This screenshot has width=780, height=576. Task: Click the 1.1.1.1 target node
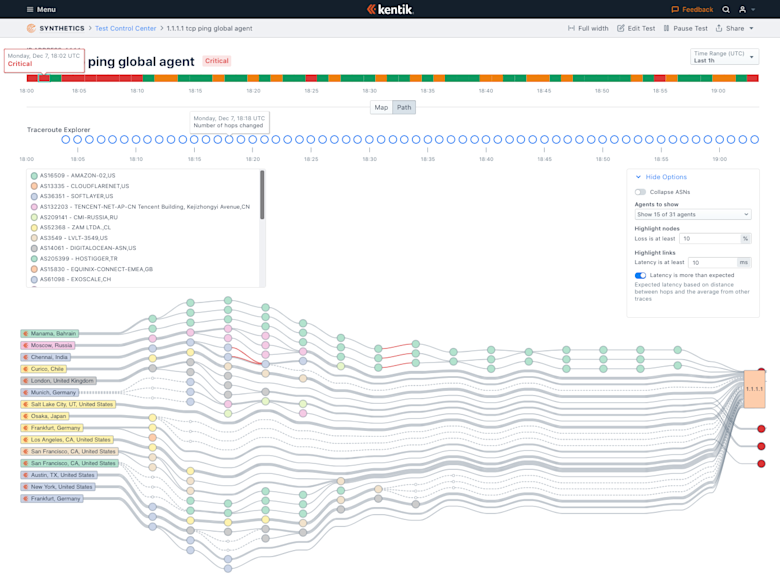coord(754,389)
